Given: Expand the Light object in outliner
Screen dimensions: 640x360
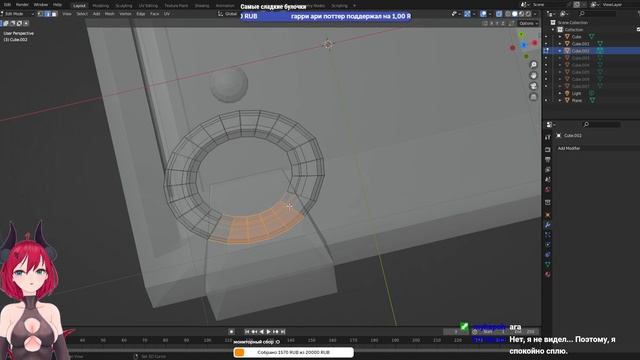Looking at the screenshot, I should (x=560, y=93).
